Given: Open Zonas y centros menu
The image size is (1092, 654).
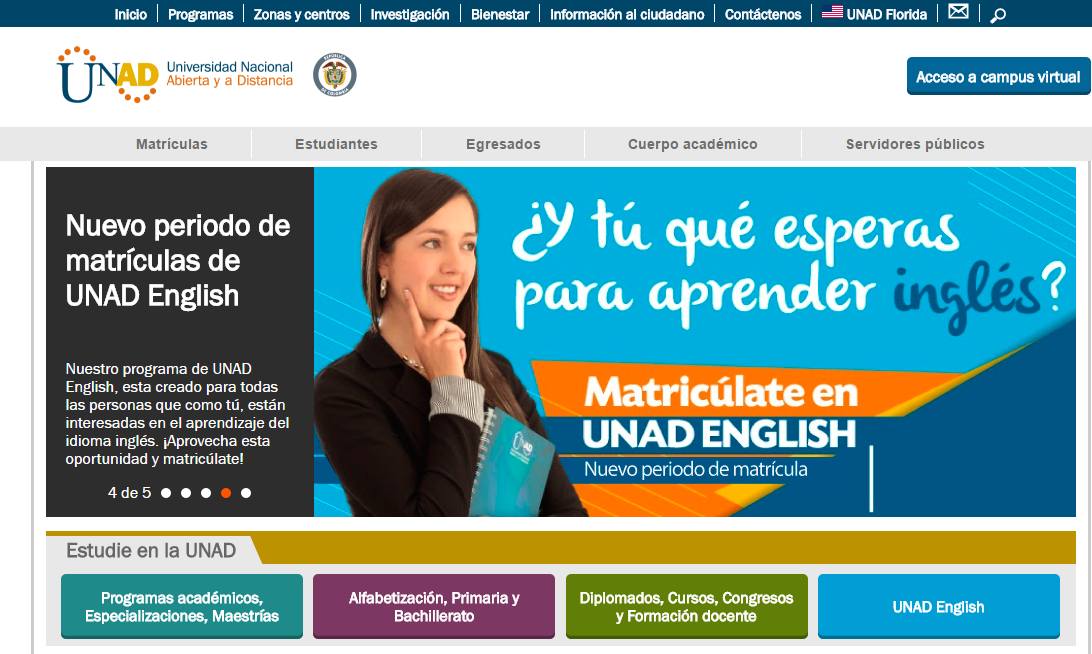Looking at the screenshot, I should [302, 14].
